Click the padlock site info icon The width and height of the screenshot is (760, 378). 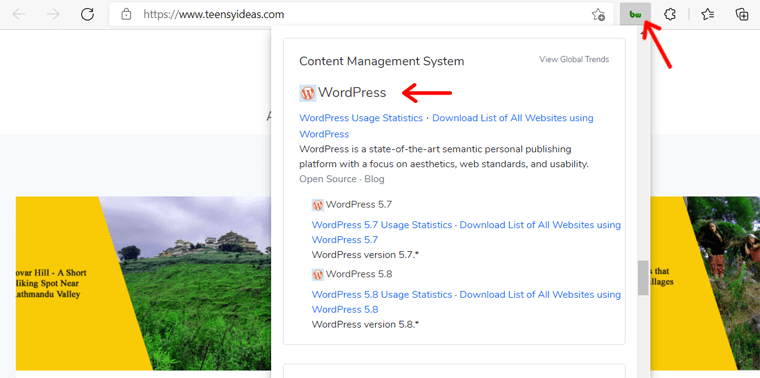(126, 15)
